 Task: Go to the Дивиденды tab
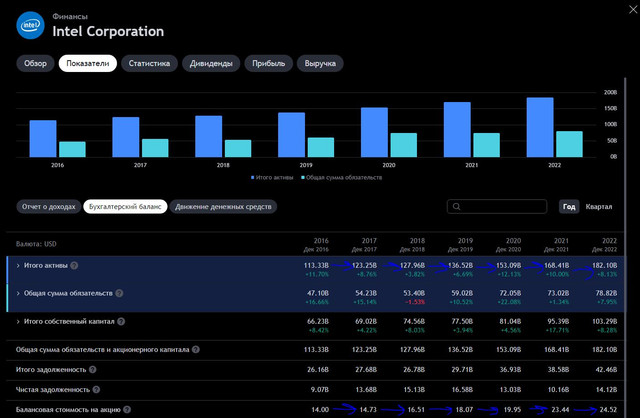(x=211, y=63)
